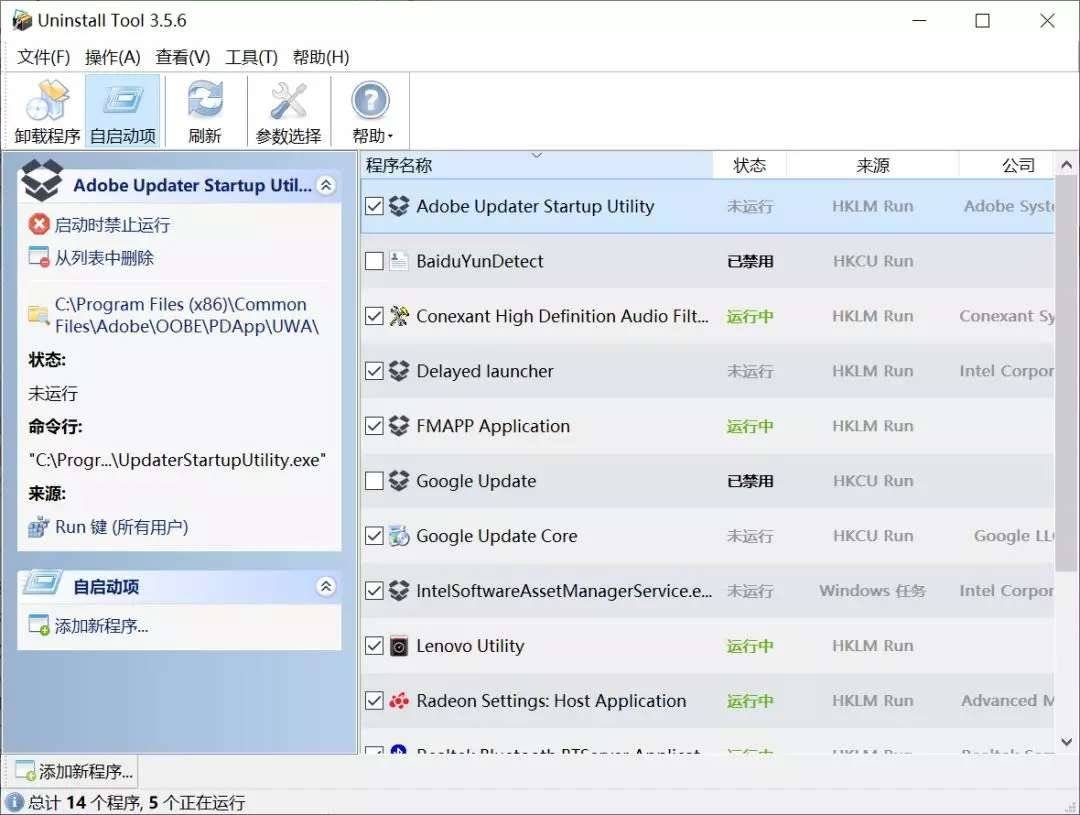
Task: Click the 添加新程序 link in side panel
Action: [x=101, y=626]
